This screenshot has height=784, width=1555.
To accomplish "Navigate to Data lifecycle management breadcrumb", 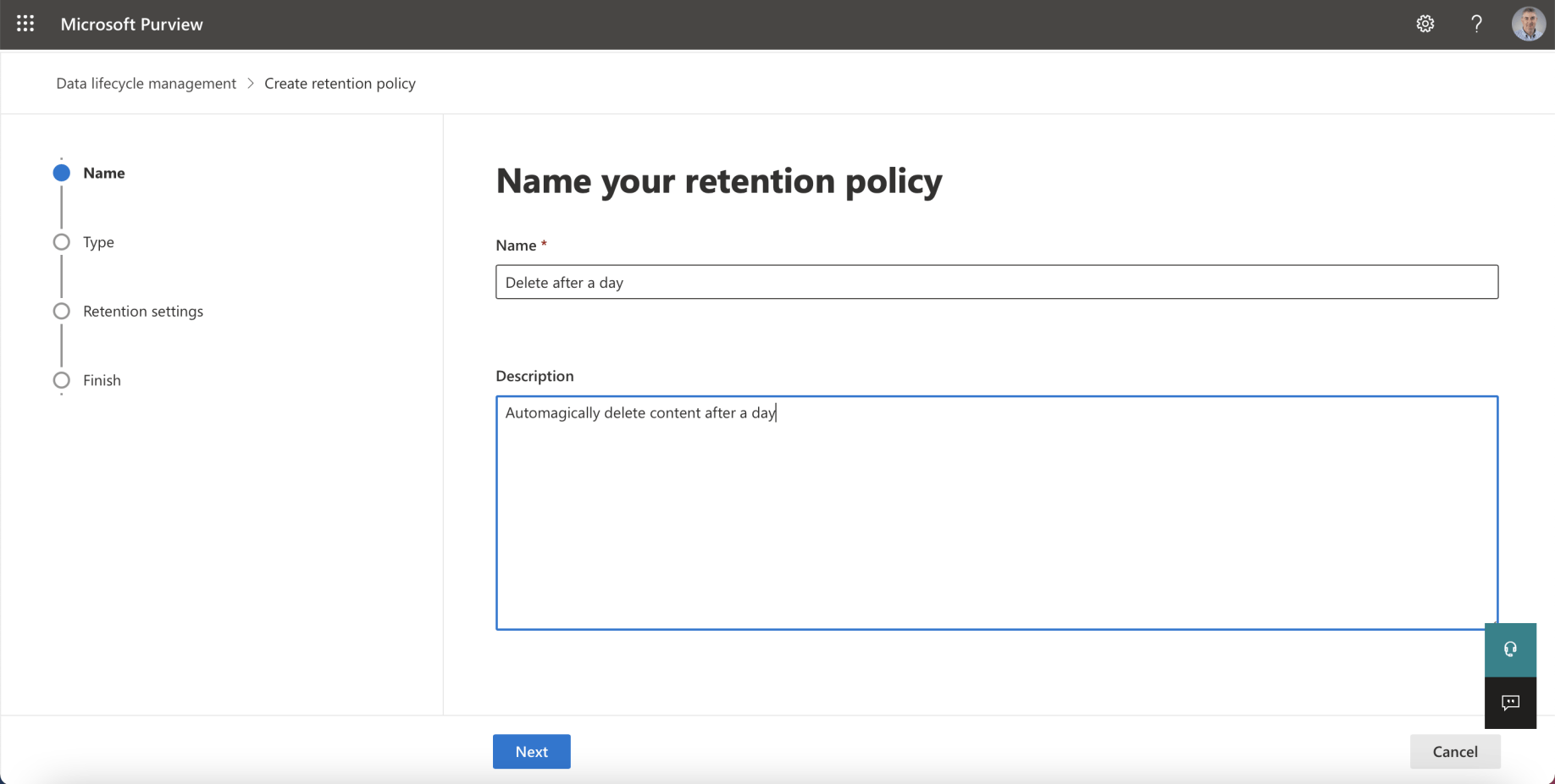I will pos(146,83).
